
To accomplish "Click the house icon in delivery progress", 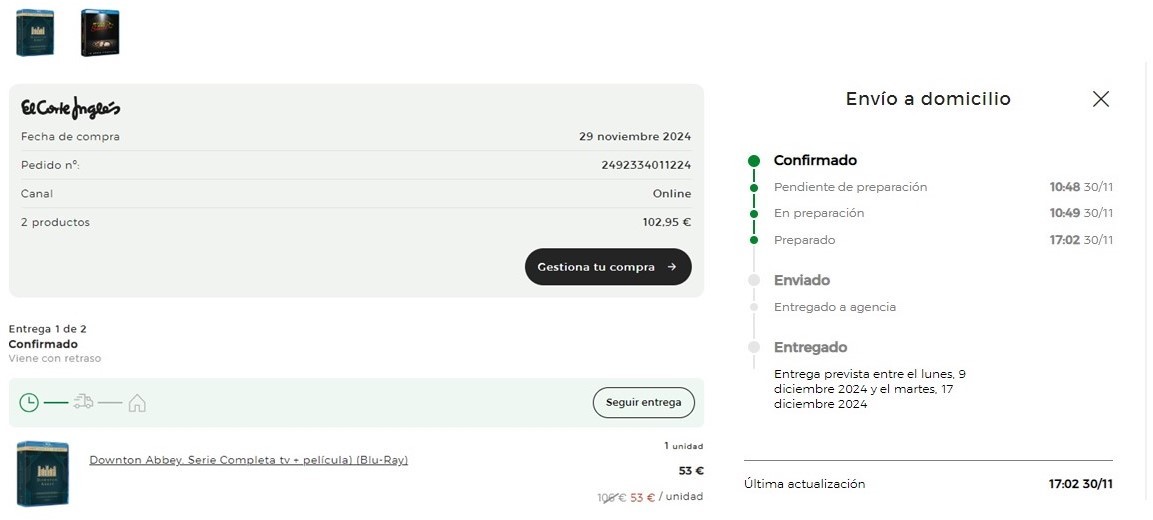I will (x=137, y=403).
